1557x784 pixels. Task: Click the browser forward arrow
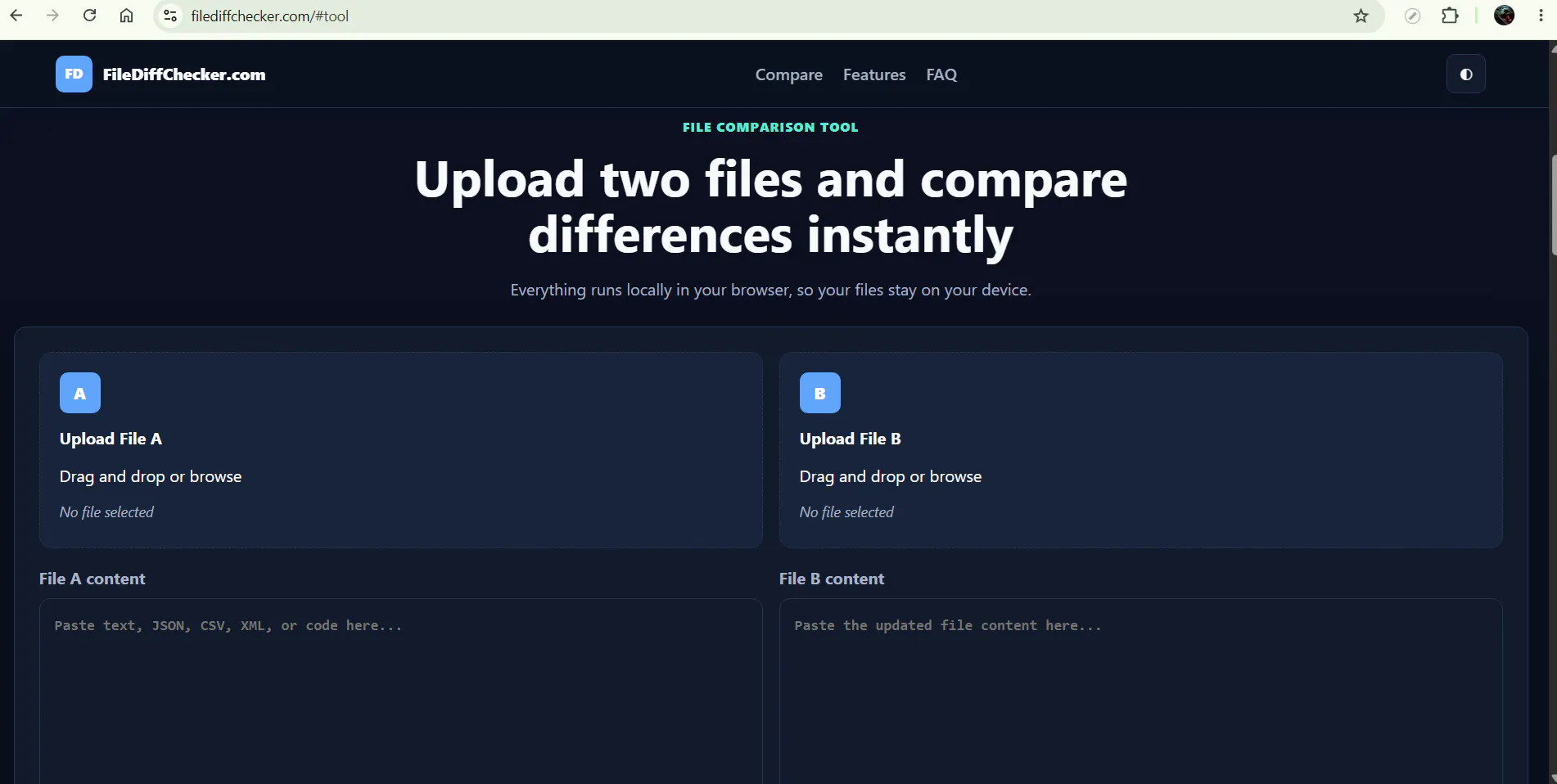[x=53, y=16]
